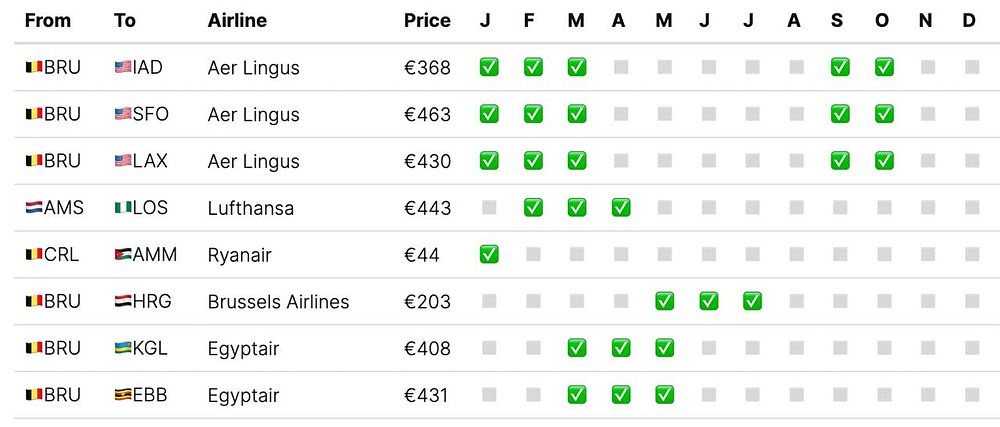Viewport: 1000px width, 427px height.
Task: Click the Nigerian flag next to LOS
Action: pyautogui.click(x=123, y=208)
